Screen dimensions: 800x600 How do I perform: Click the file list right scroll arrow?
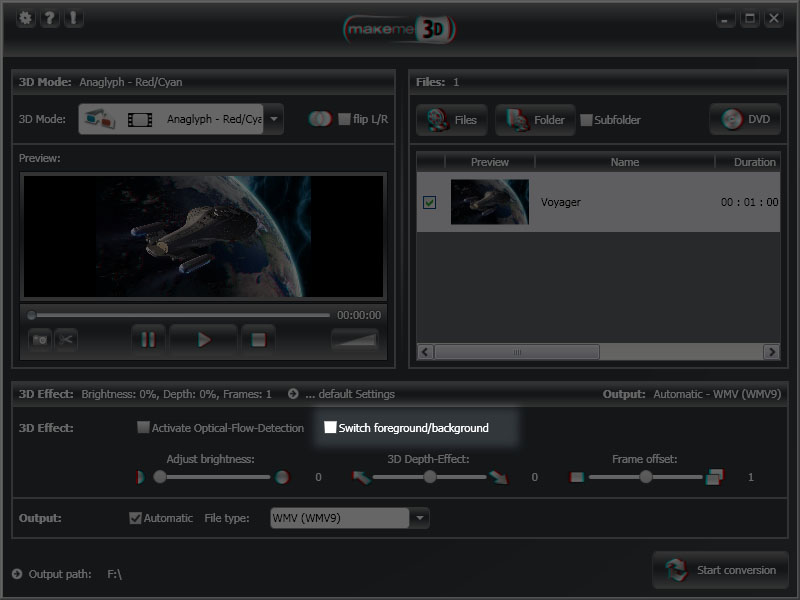coord(771,352)
